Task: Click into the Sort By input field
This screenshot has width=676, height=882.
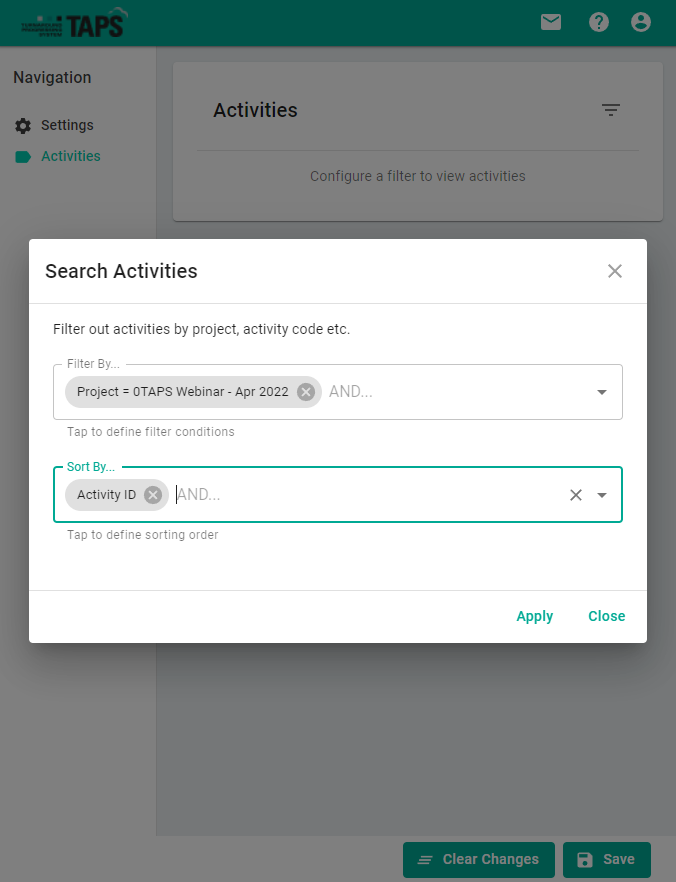Action: click(365, 494)
